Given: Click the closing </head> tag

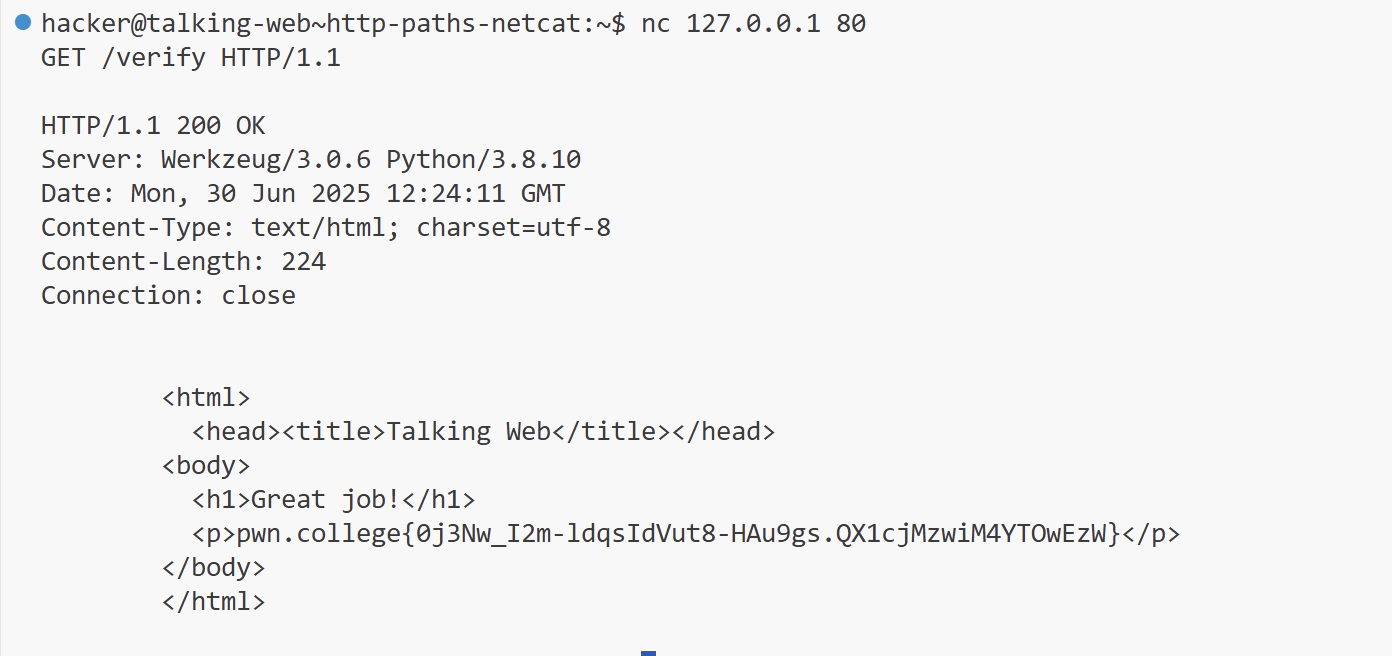Looking at the screenshot, I should (722, 432).
